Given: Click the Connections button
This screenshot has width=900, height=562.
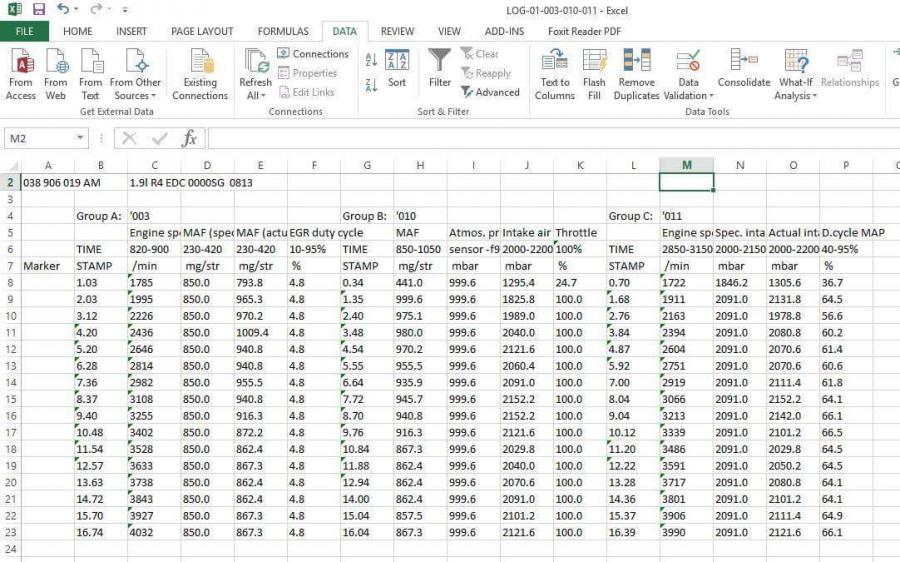Looking at the screenshot, I should pos(312,54).
